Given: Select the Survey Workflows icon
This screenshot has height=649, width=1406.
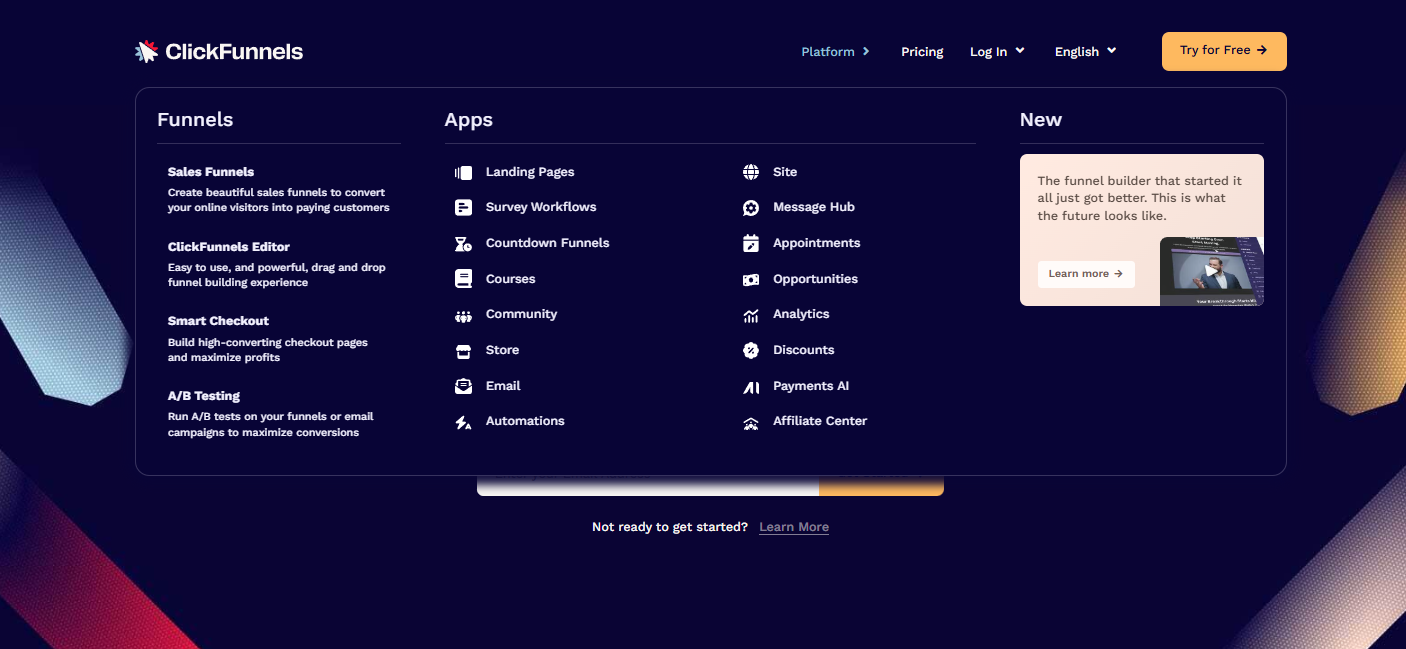Looking at the screenshot, I should [x=463, y=207].
